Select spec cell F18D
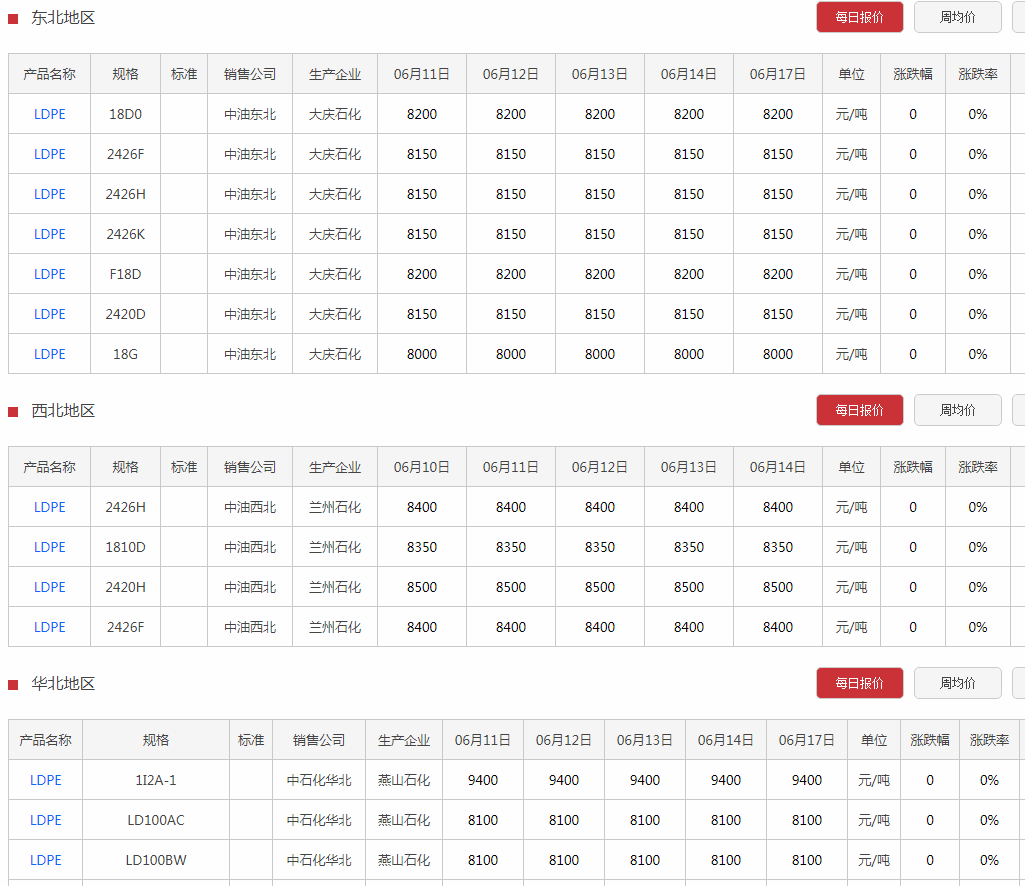Screen dimensions: 1025x886 [126, 274]
